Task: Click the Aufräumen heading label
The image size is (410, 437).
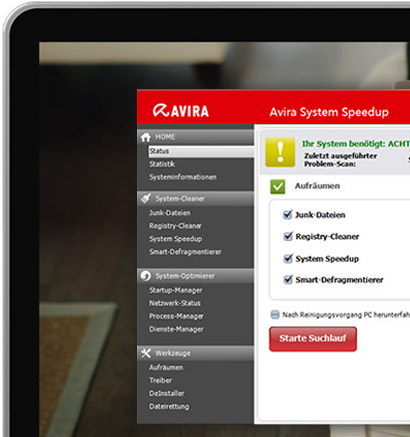Action: tap(317, 186)
